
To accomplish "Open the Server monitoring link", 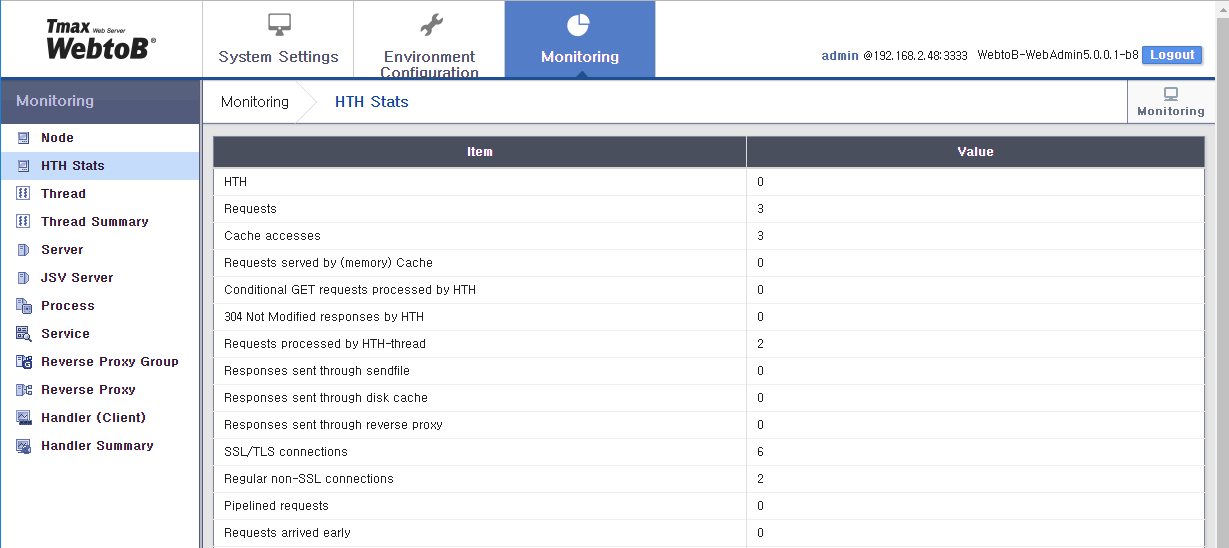I will (x=62, y=250).
